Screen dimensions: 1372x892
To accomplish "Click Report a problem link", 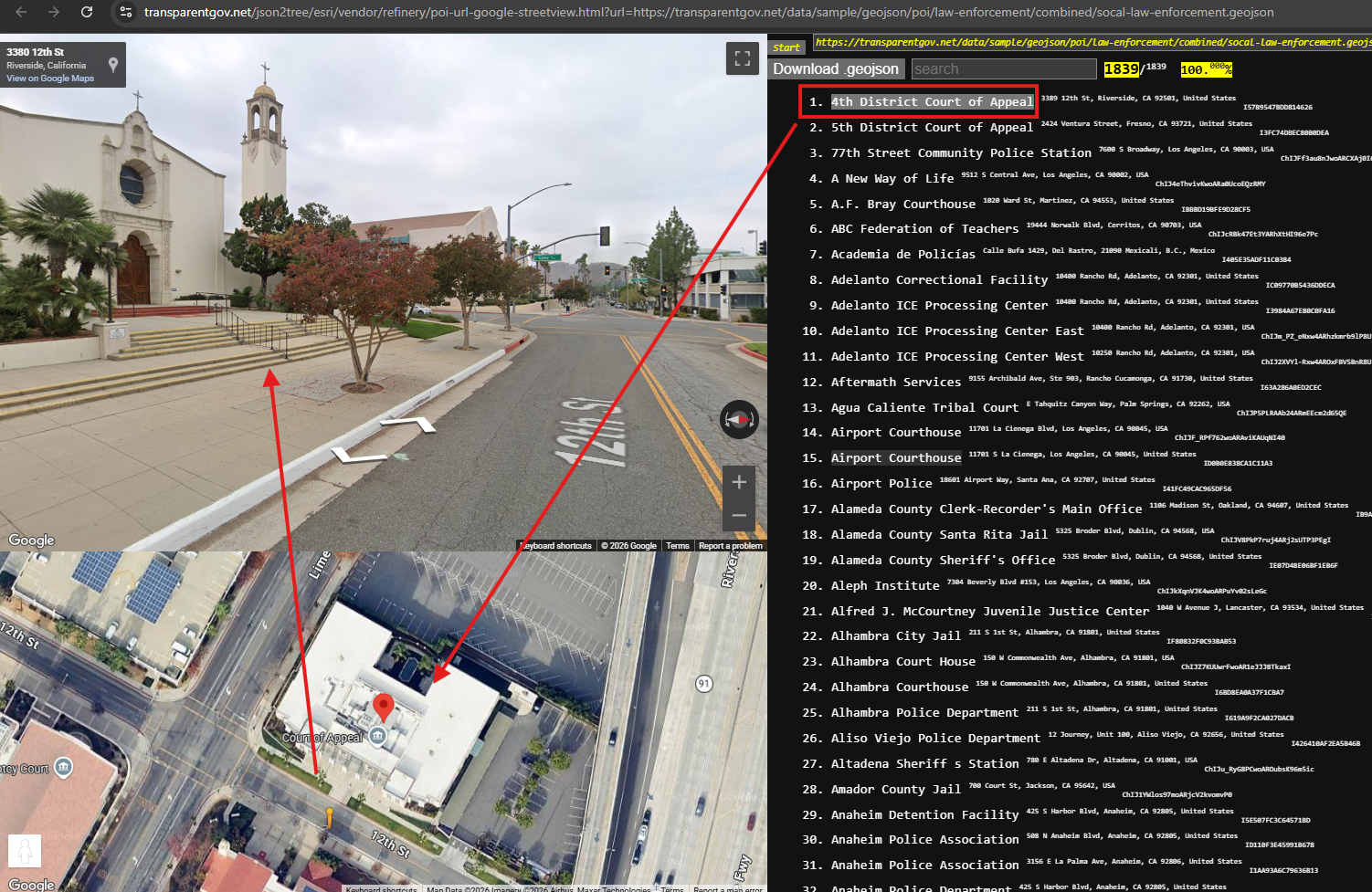I will click(730, 546).
